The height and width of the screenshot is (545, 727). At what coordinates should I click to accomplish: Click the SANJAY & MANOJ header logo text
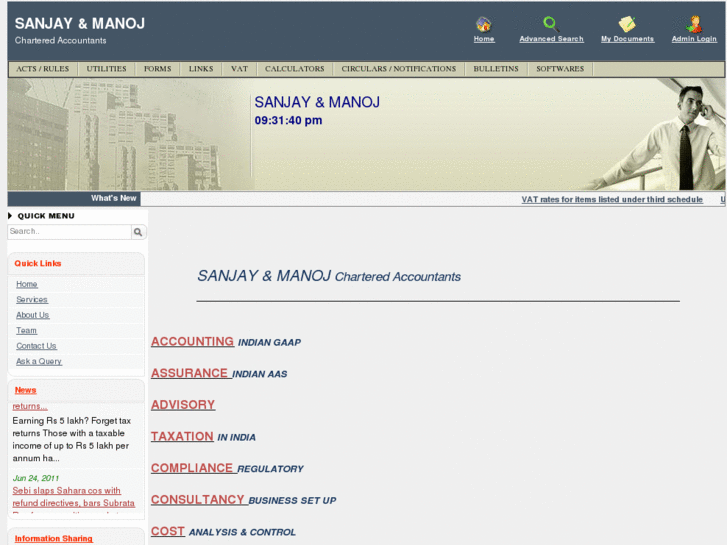[80, 24]
